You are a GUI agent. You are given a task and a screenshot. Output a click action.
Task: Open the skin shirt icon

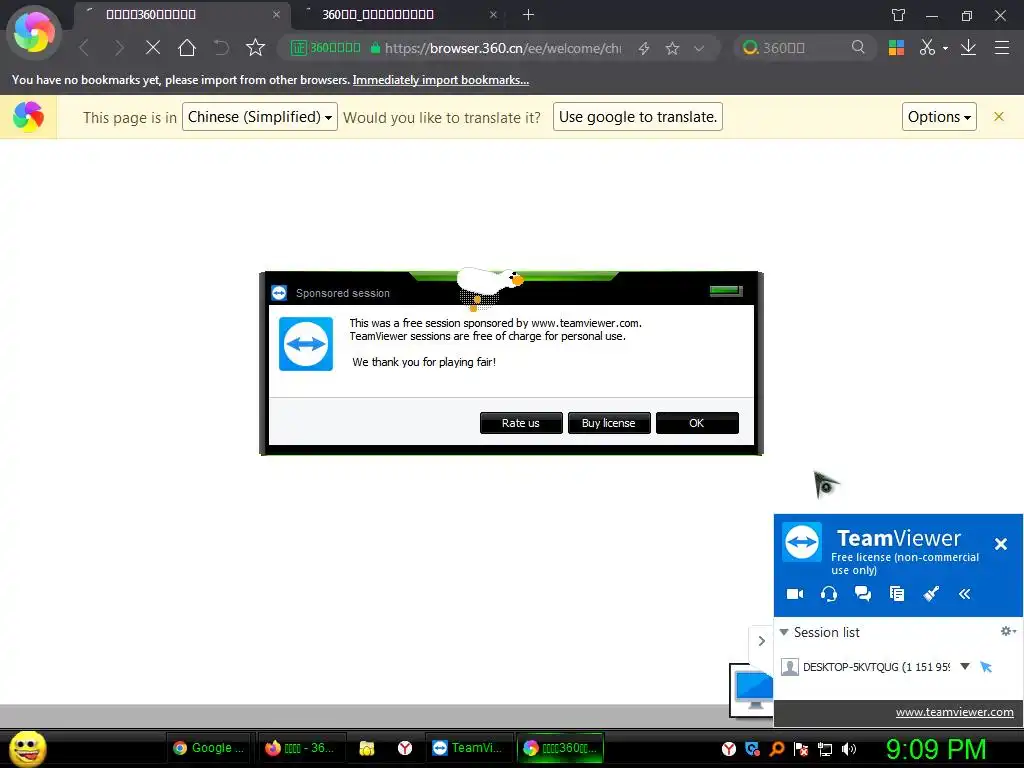tap(899, 15)
